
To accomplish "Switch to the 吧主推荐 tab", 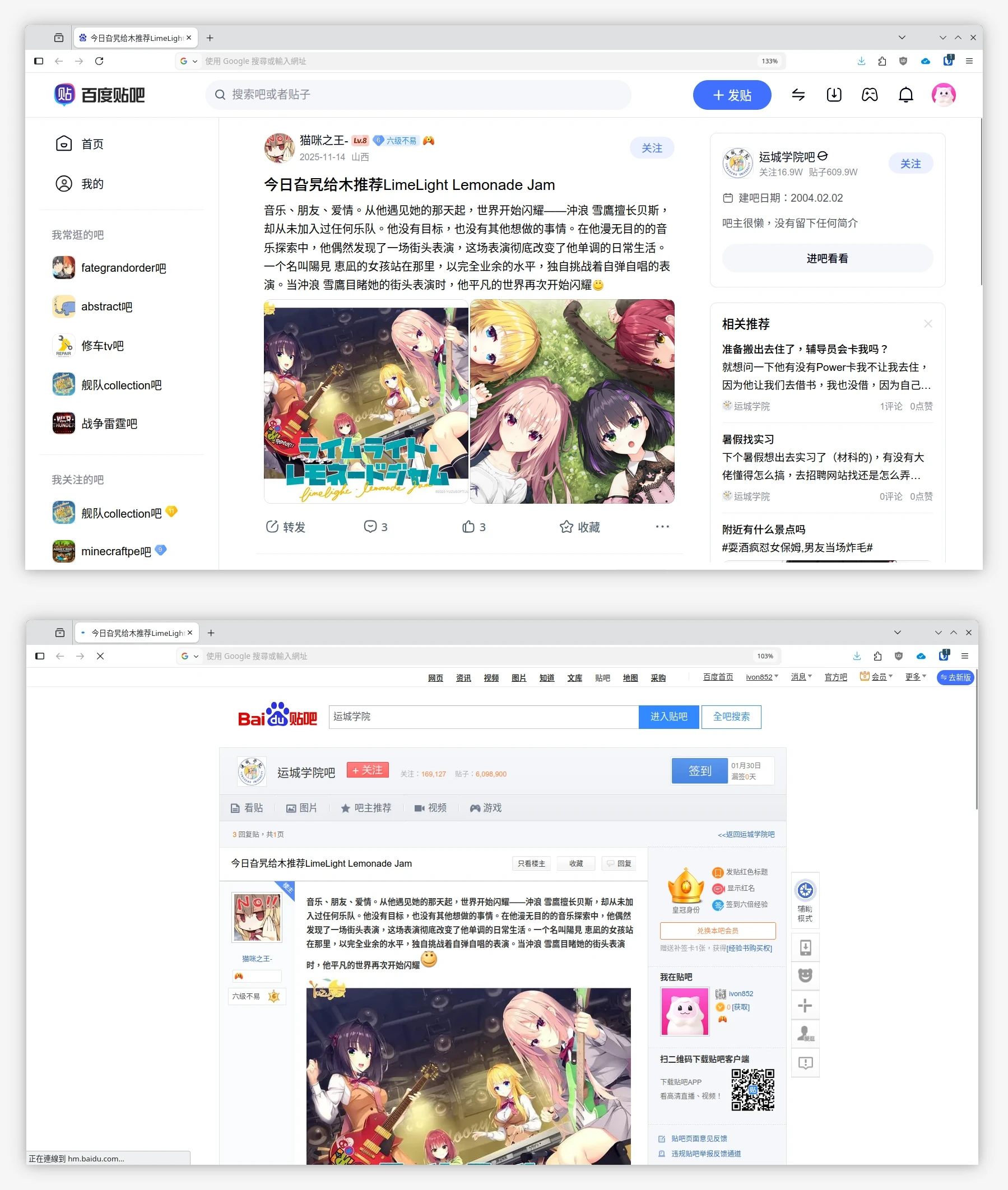I will tap(366, 808).
